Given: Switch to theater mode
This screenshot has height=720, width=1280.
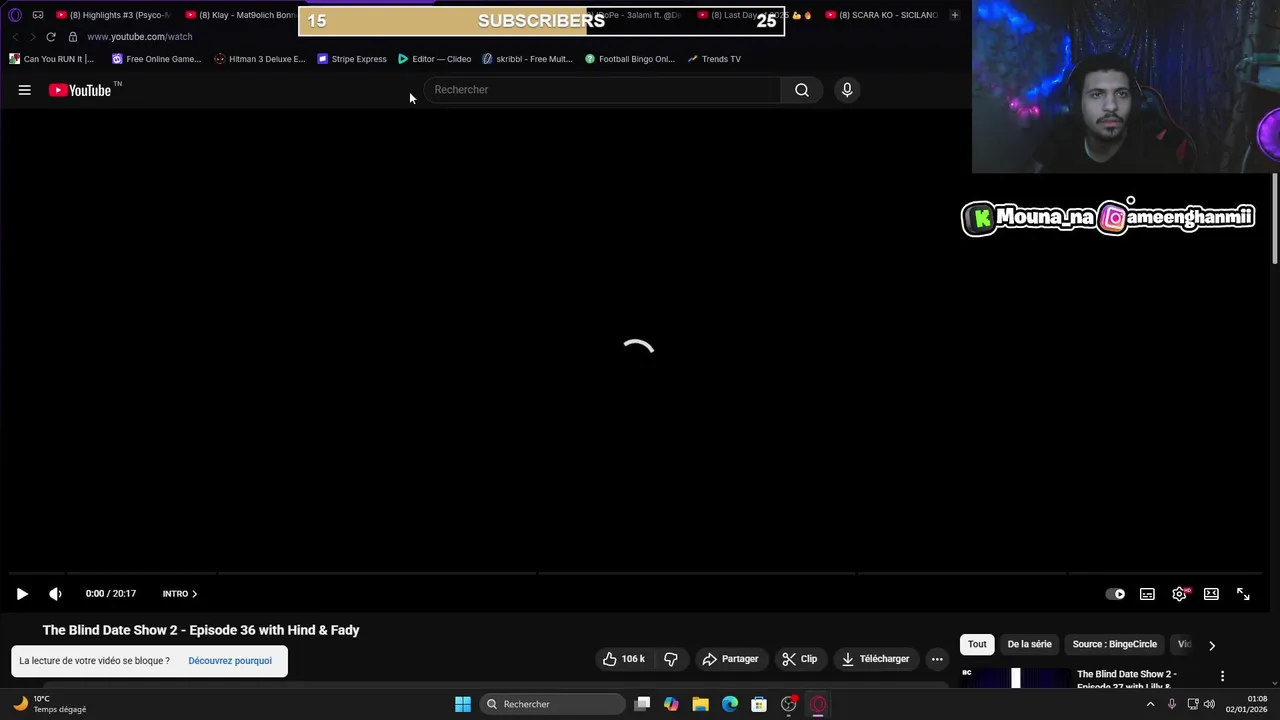Looking at the screenshot, I should (1211, 594).
